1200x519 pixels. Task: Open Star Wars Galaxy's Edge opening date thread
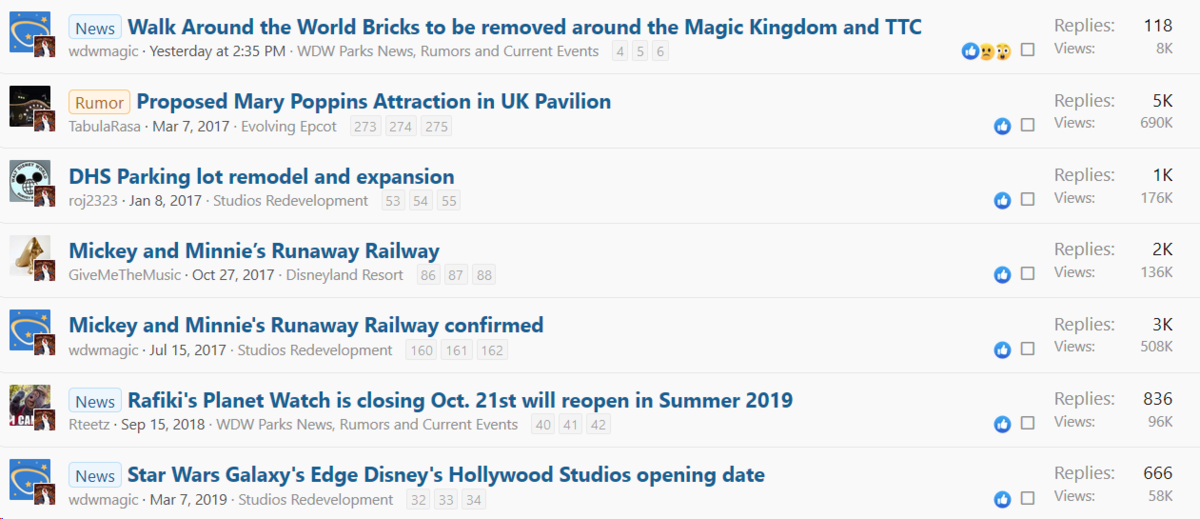tap(446, 475)
